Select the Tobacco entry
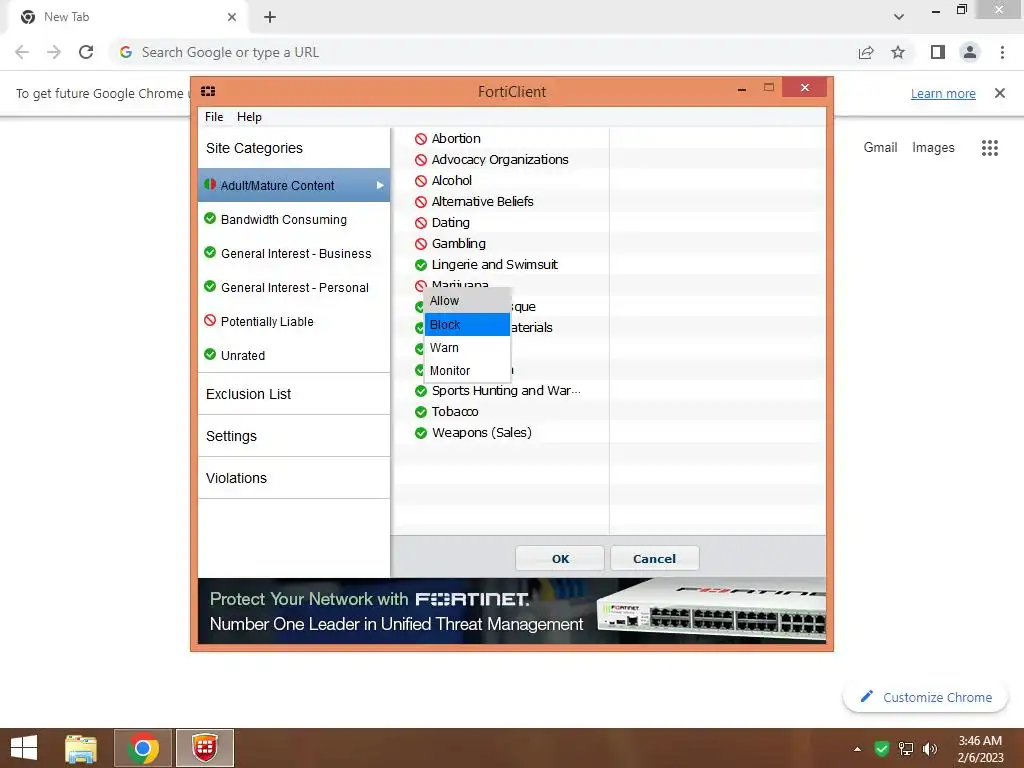The image size is (1024, 768). coord(455,412)
